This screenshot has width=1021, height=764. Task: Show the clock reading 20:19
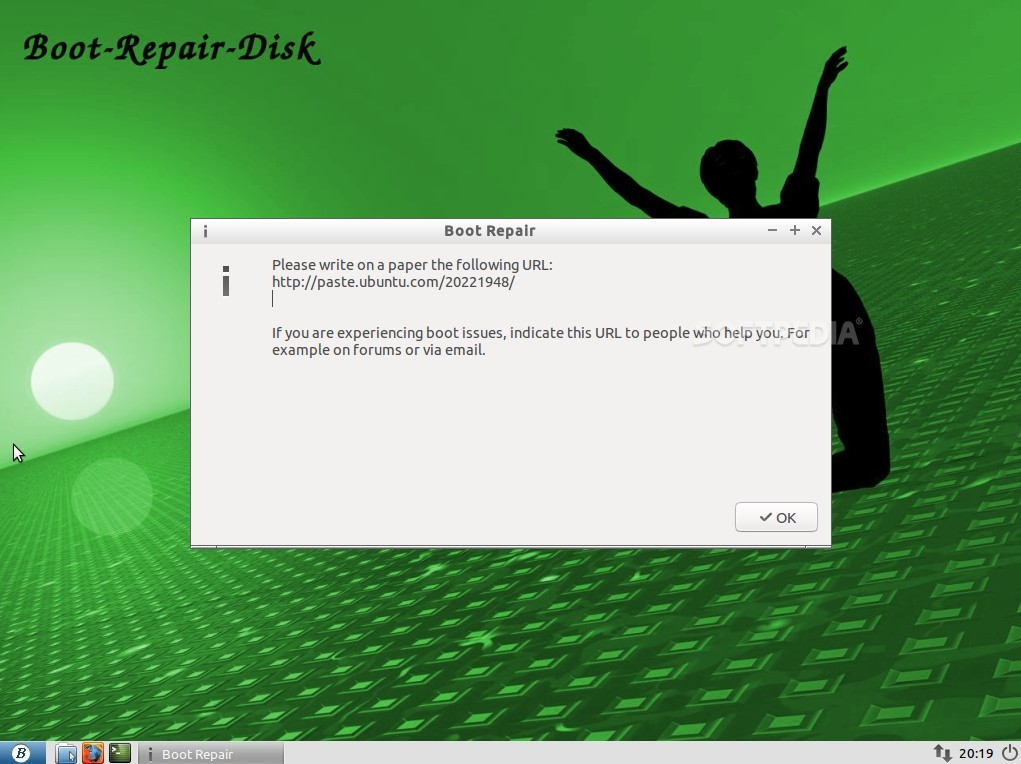coord(976,754)
